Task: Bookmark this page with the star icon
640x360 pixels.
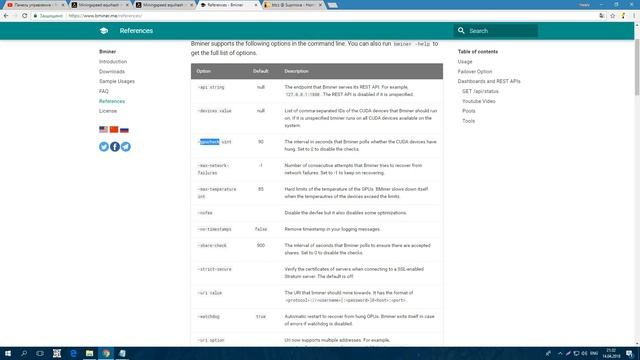Action: (x=613, y=16)
